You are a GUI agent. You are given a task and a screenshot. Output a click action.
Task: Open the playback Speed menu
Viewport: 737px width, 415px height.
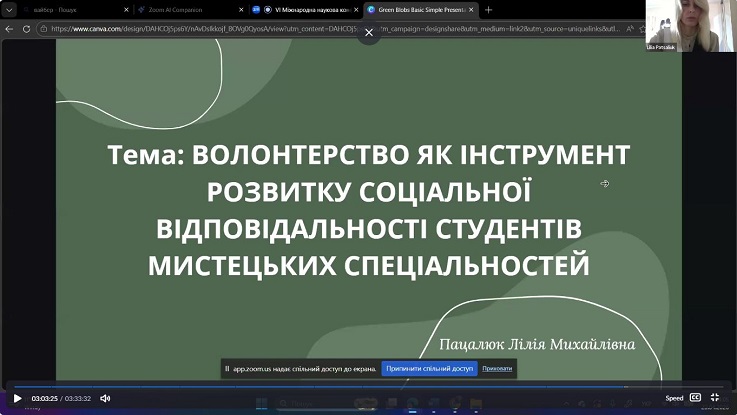(674, 398)
